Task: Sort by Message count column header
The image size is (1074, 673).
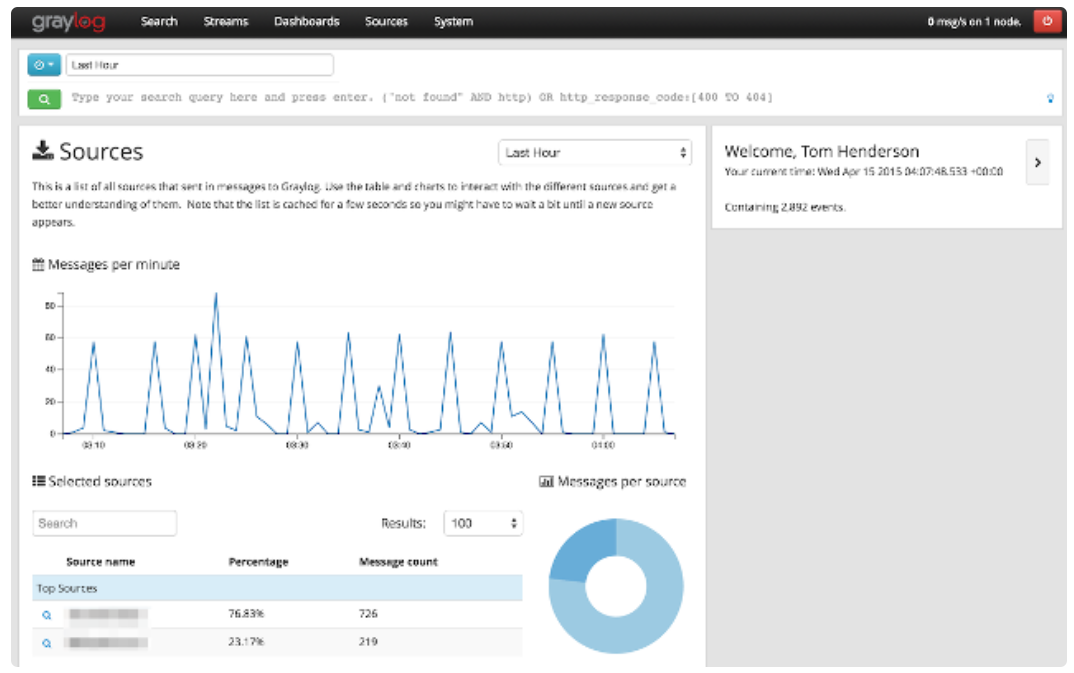Action: (x=398, y=562)
